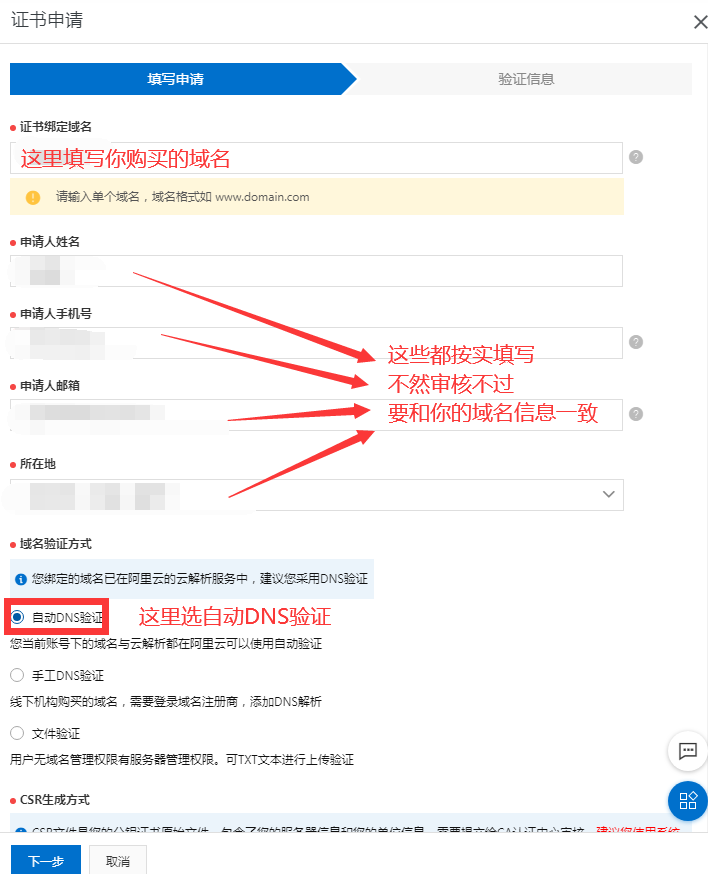
Task: Click the blue info icon in DNS notice
Action: [21, 579]
